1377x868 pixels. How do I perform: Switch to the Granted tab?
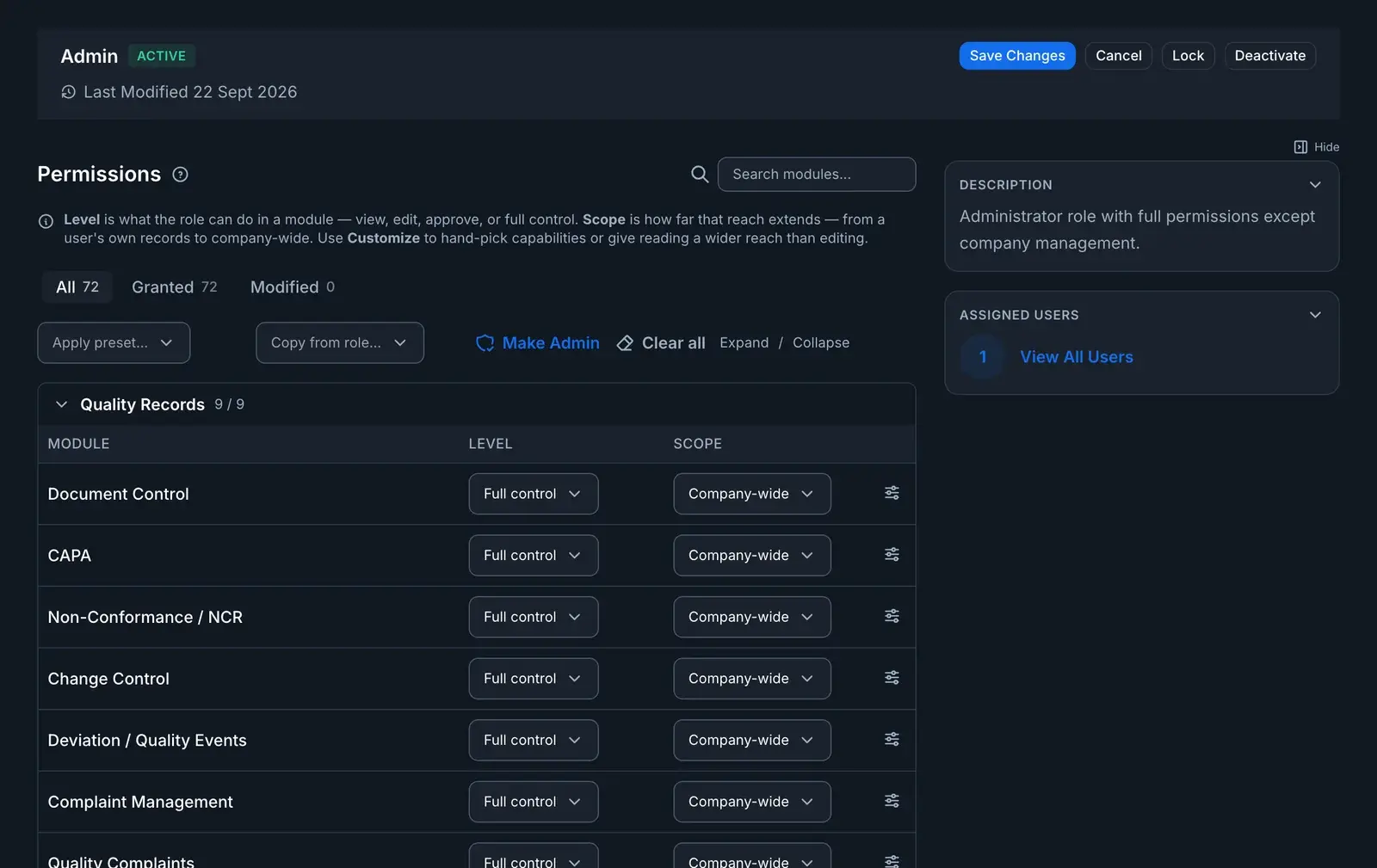tap(175, 287)
